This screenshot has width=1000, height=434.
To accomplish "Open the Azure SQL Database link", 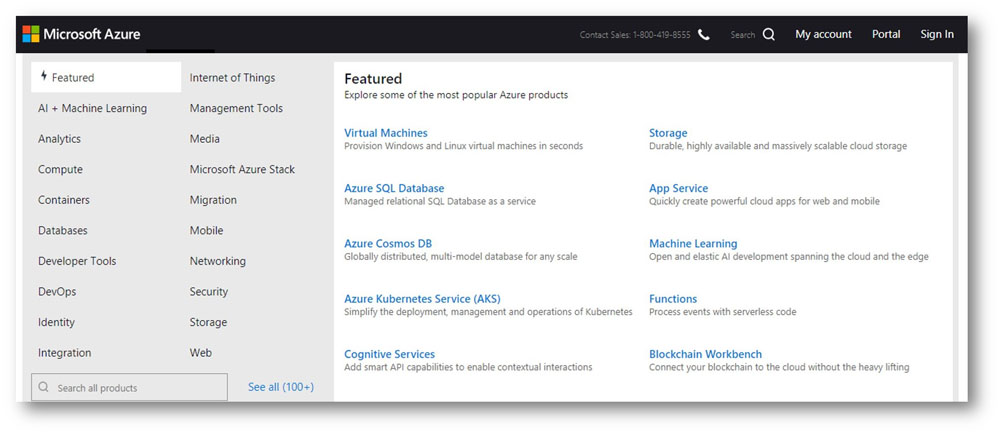I will (x=394, y=188).
